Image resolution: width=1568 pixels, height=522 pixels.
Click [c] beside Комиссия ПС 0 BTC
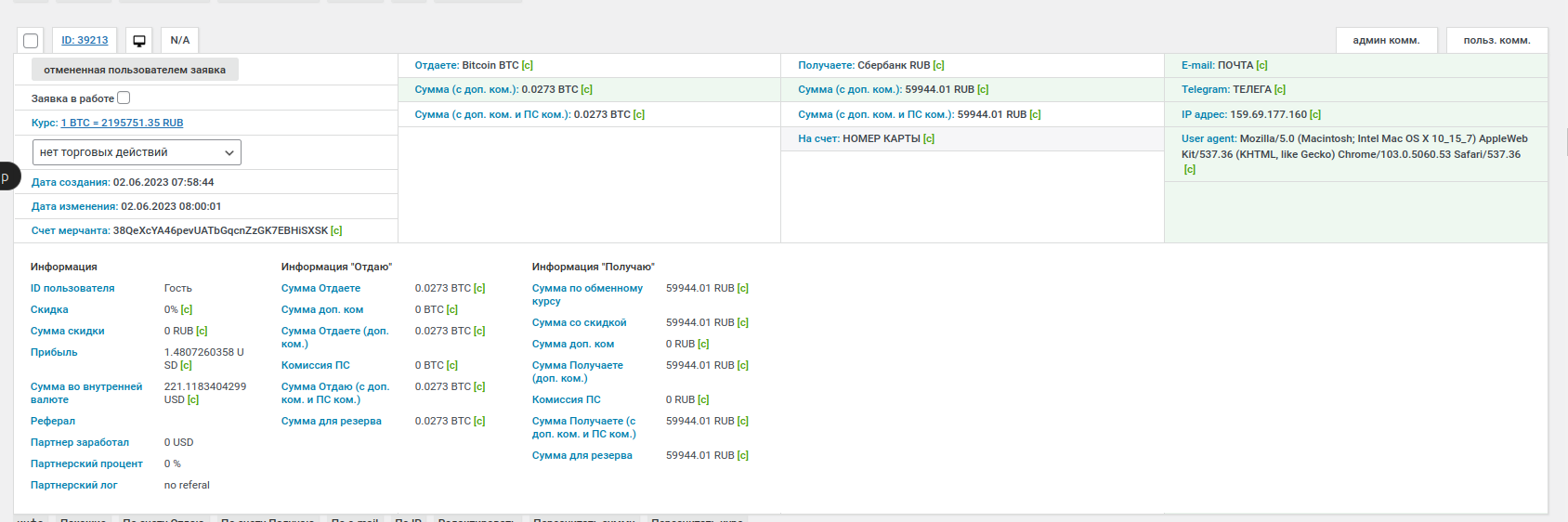tap(452, 365)
